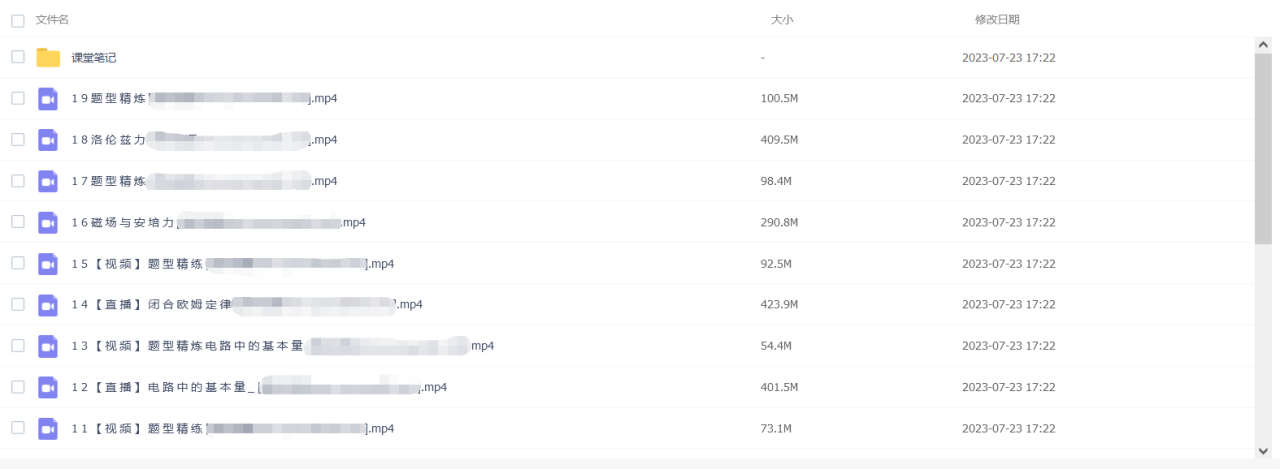Image resolution: width=1280 pixels, height=469 pixels.
Task: Click video icon for 16磁场与安培力 file
Action: coord(48,222)
